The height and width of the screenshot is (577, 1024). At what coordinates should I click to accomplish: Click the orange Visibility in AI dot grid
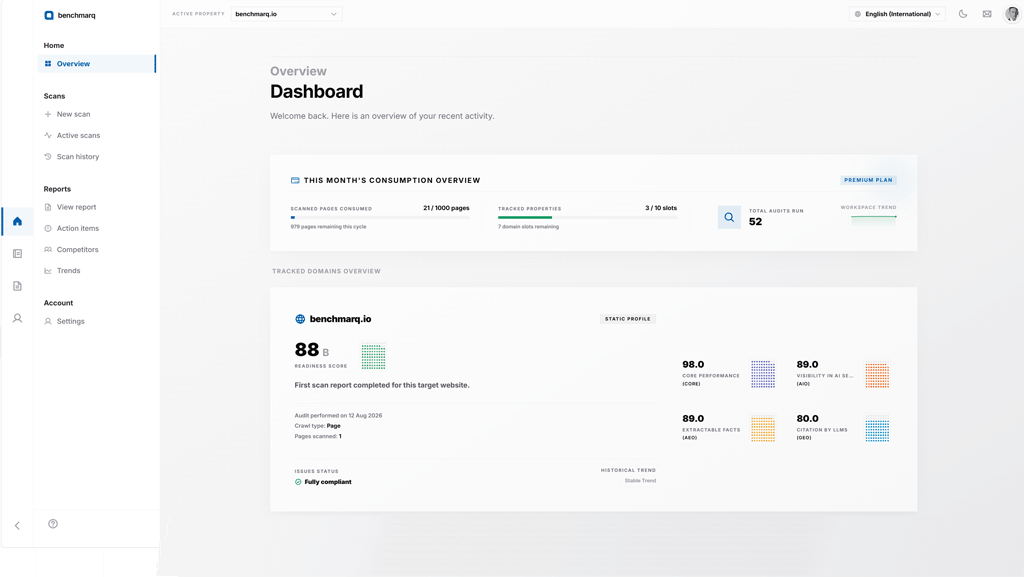(877, 375)
